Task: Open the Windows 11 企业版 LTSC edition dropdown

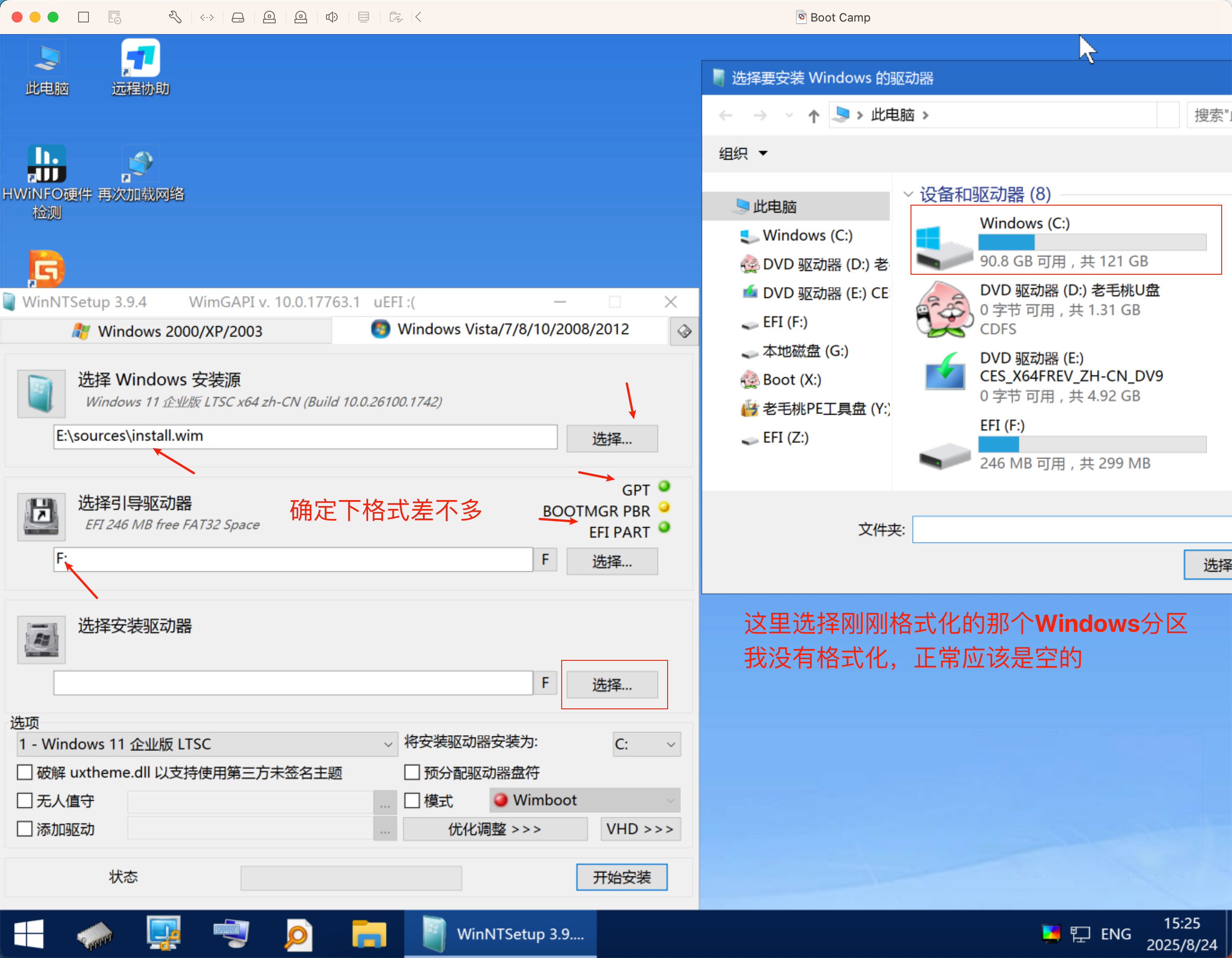Action: tap(207, 744)
